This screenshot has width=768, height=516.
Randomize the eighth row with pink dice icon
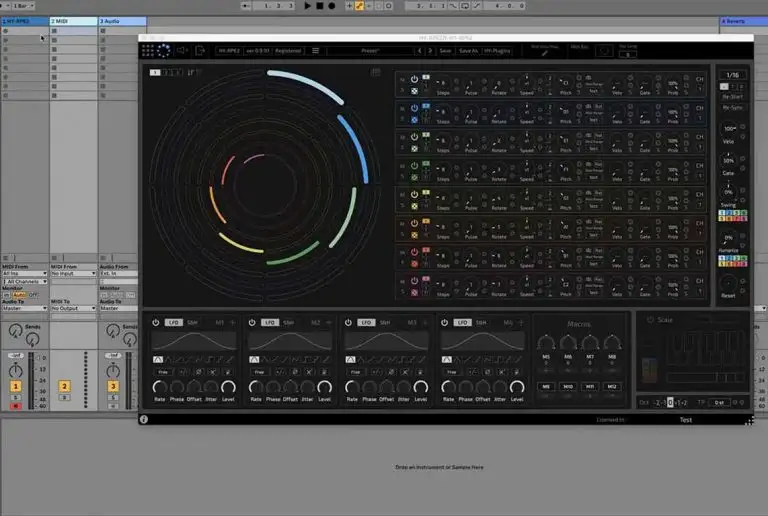coord(414,293)
